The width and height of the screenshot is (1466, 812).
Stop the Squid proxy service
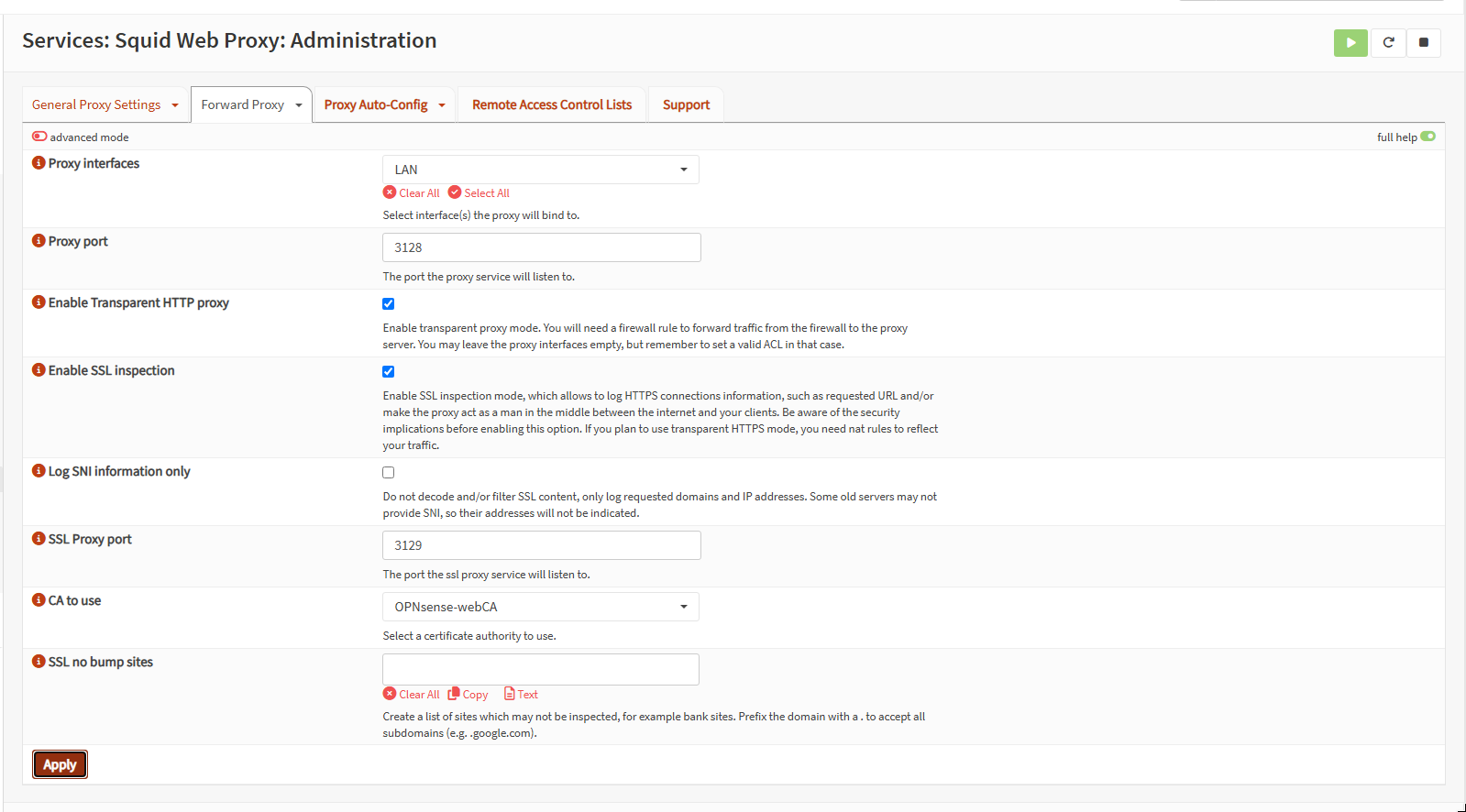(1423, 42)
